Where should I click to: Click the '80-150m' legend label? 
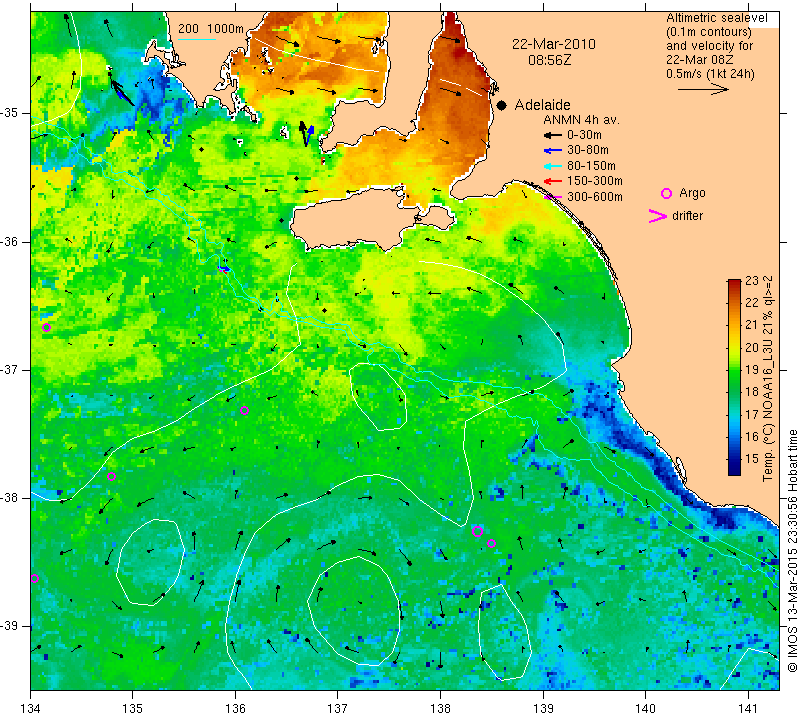(591, 166)
